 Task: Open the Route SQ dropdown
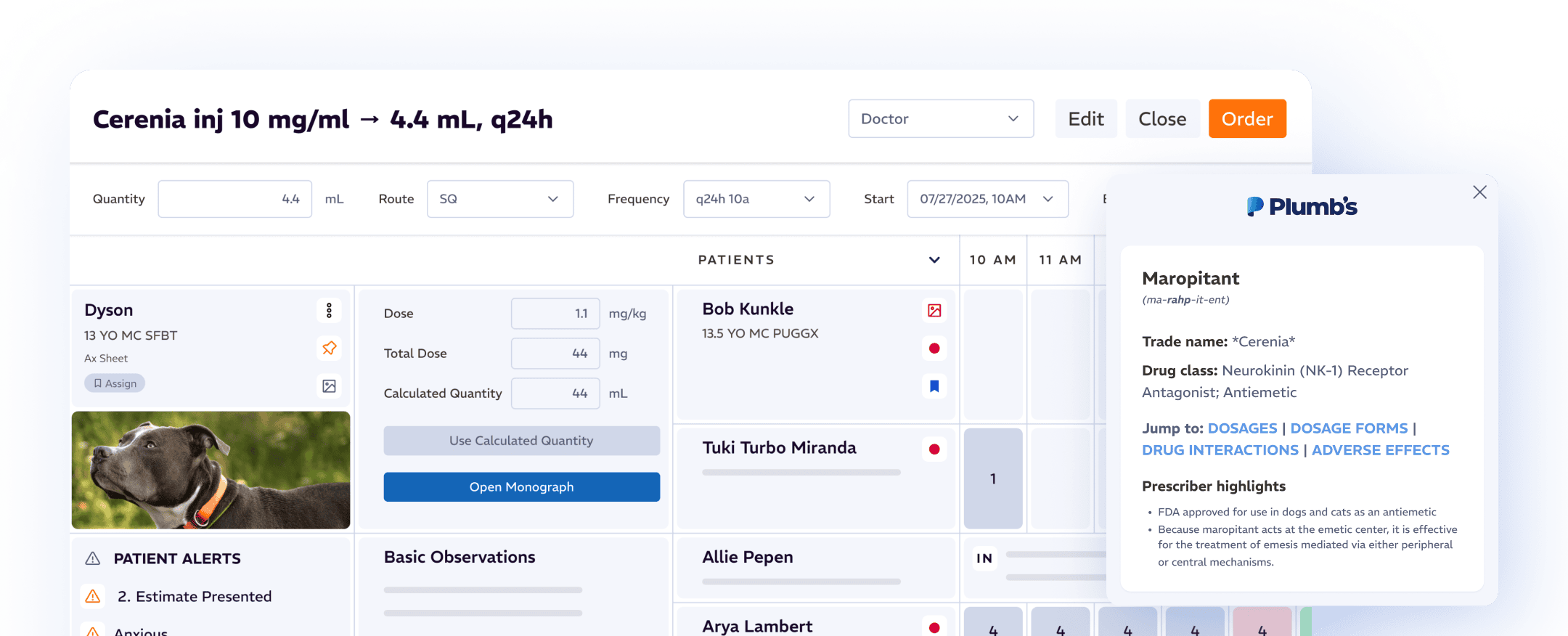500,199
